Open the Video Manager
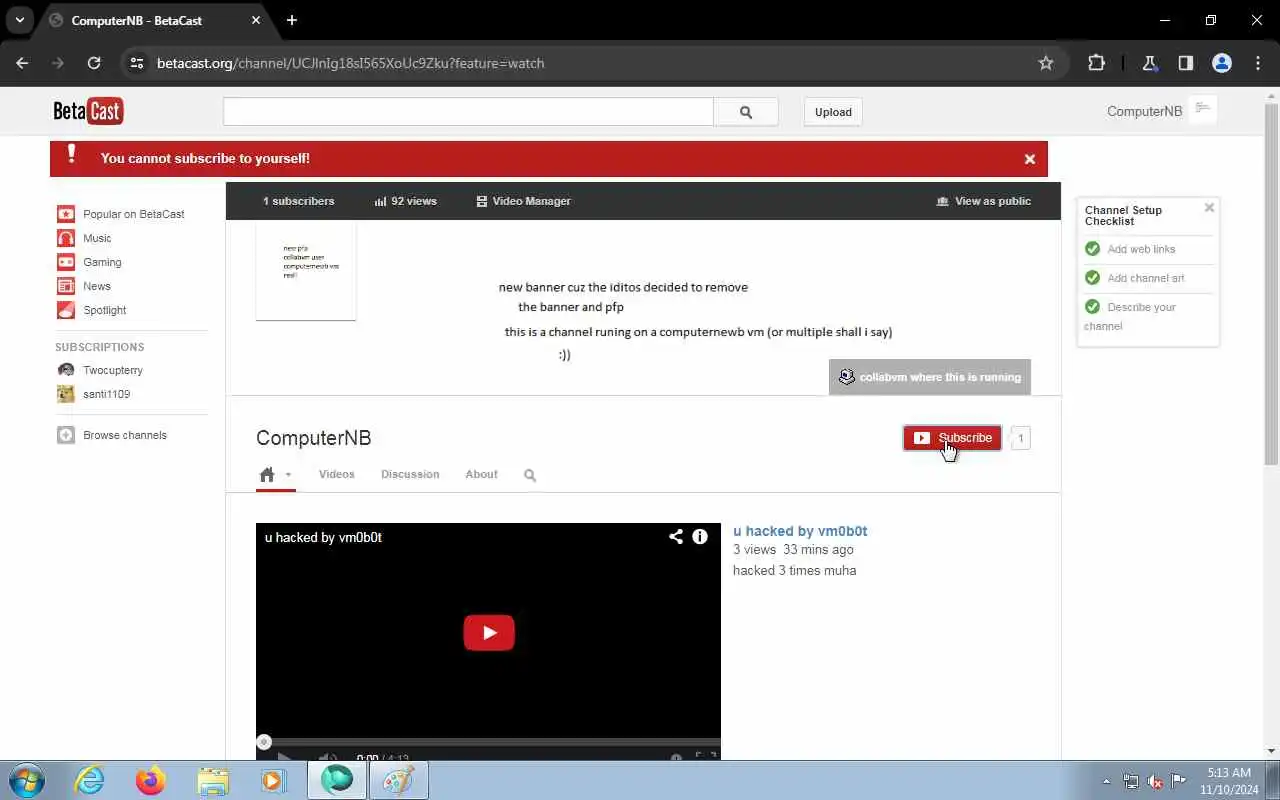The image size is (1280, 800). coord(524,201)
